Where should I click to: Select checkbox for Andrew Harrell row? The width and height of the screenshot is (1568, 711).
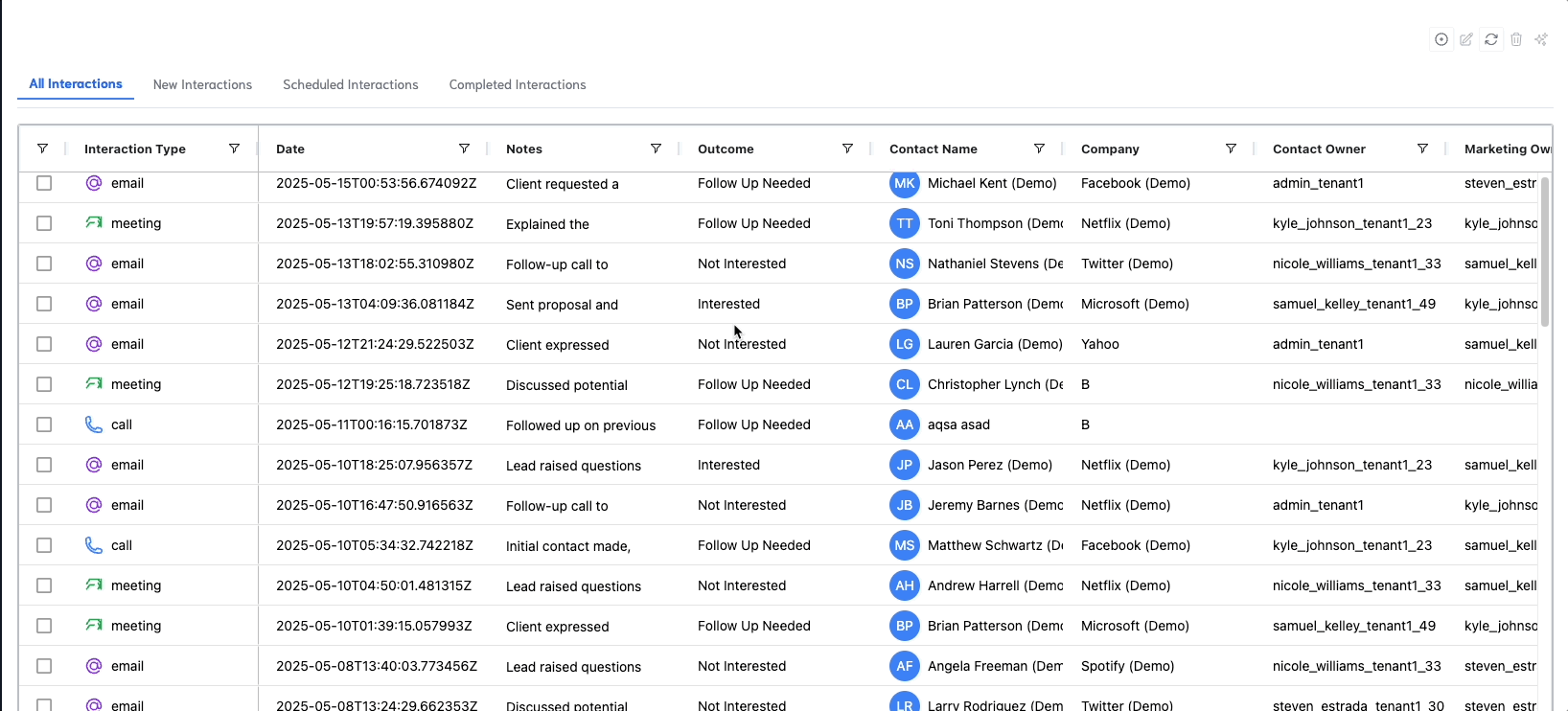[44, 585]
